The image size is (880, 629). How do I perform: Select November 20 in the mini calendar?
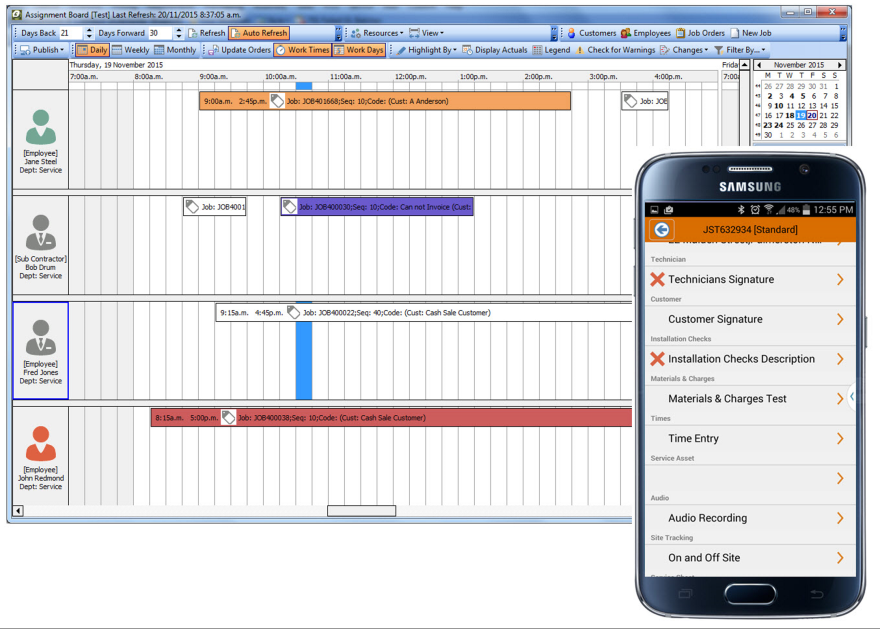tap(812, 116)
